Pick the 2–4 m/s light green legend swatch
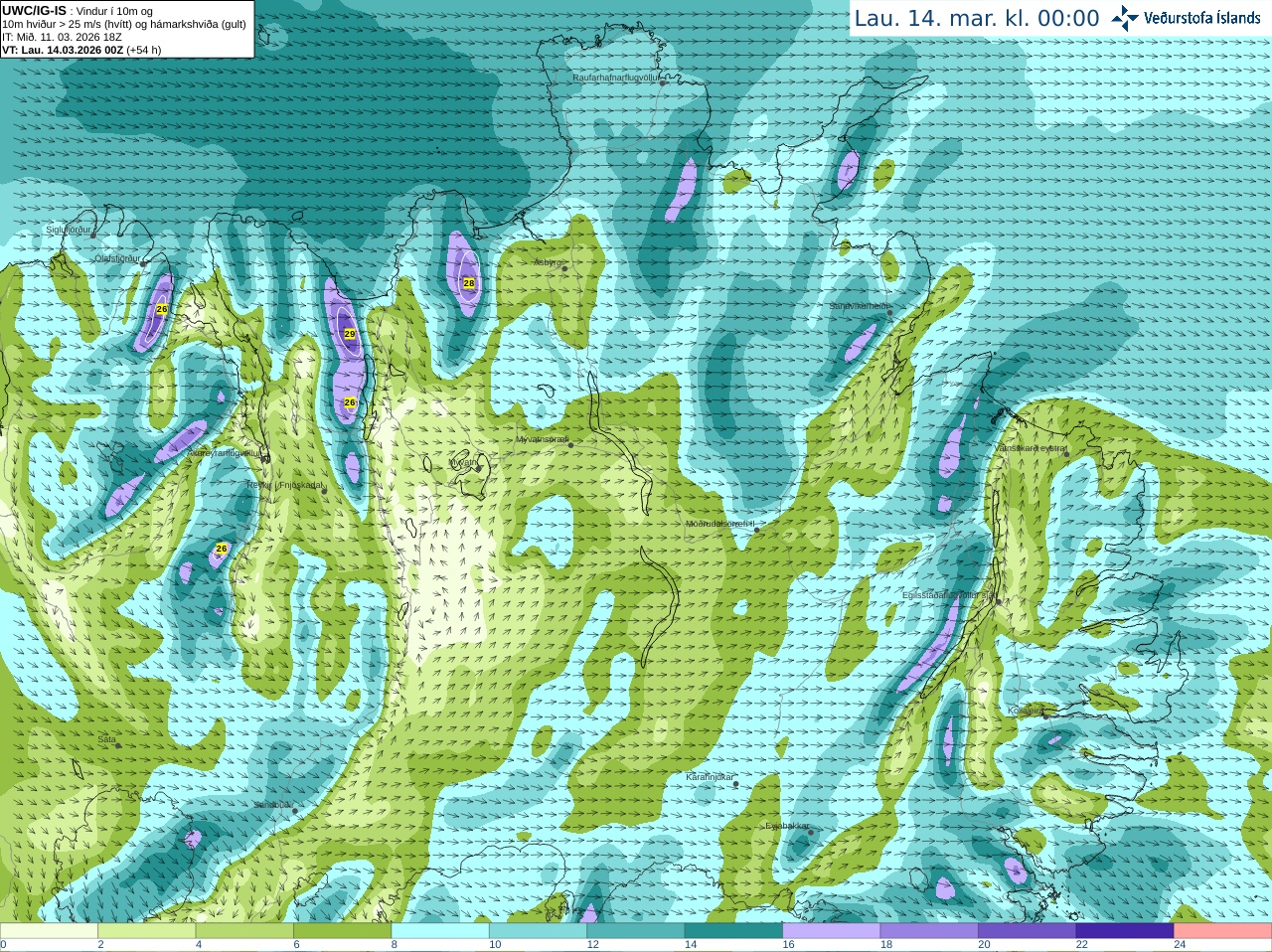This screenshot has height=952, width=1272. [146, 931]
